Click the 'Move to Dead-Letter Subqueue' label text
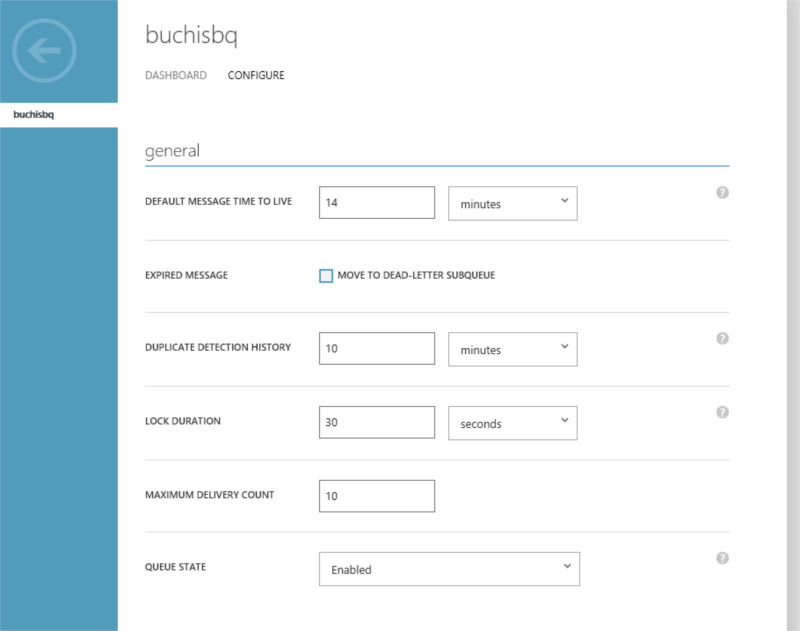This screenshot has height=631, width=800. point(416,276)
